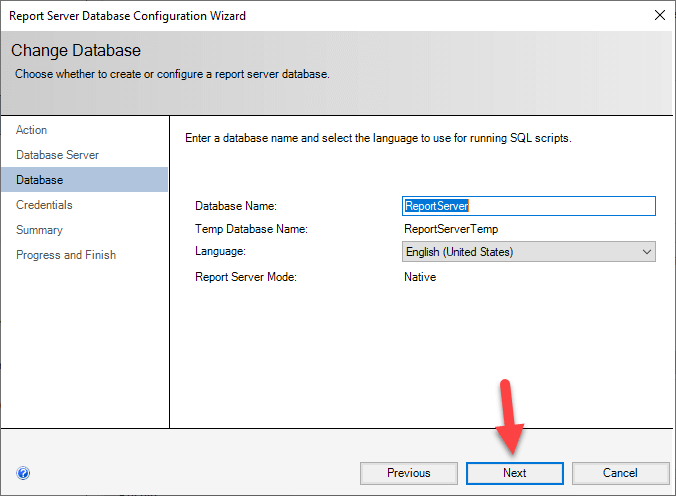Click Next to continue the wizard
Image resolution: width=676 pixels, height=496 pixels.
[x=515, y=473]
